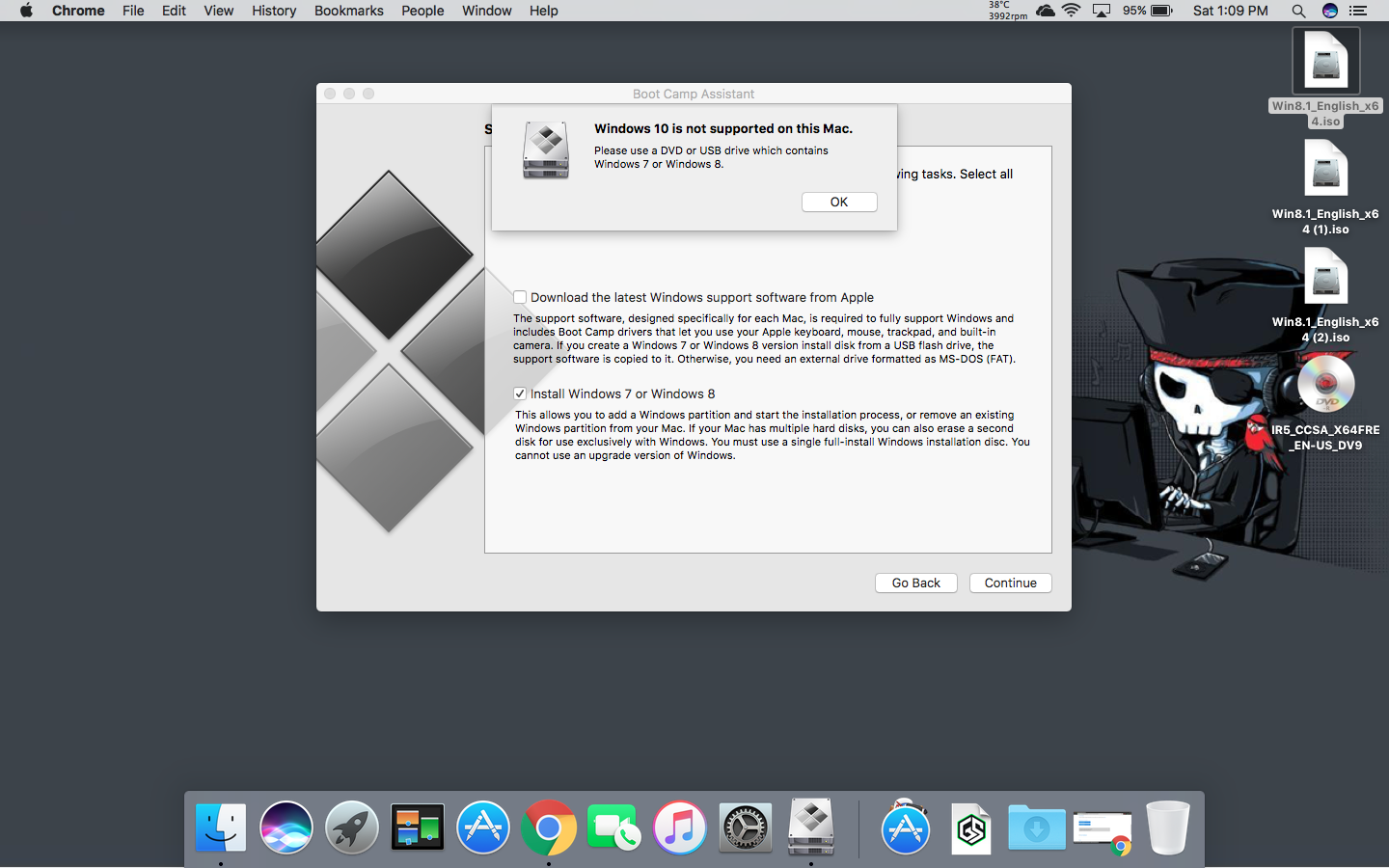
Task: Open the File menu
Action: (x=133, y=11)
